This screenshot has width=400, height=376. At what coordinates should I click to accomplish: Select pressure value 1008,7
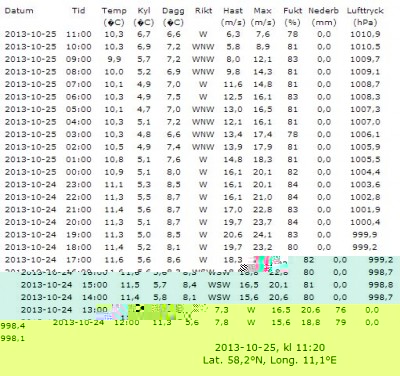tap(365, 84)
